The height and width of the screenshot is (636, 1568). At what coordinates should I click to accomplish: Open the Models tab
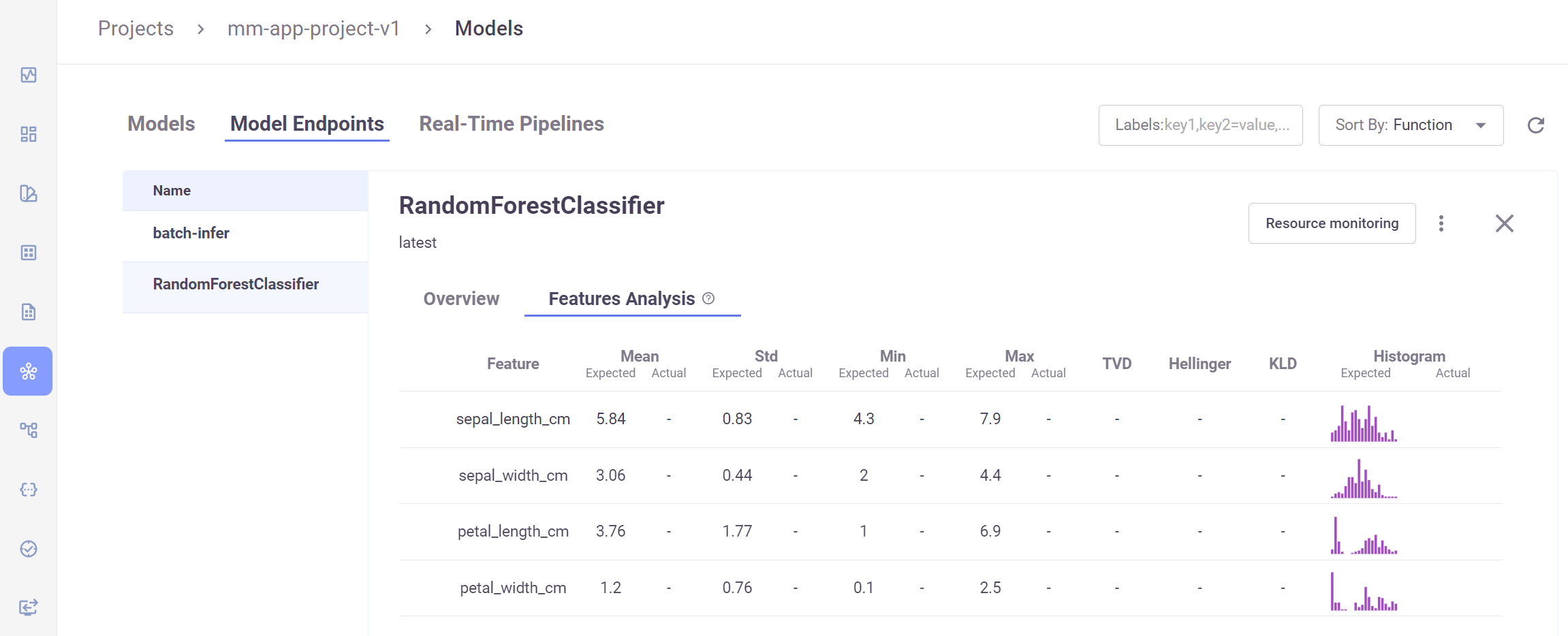(161, 124)
